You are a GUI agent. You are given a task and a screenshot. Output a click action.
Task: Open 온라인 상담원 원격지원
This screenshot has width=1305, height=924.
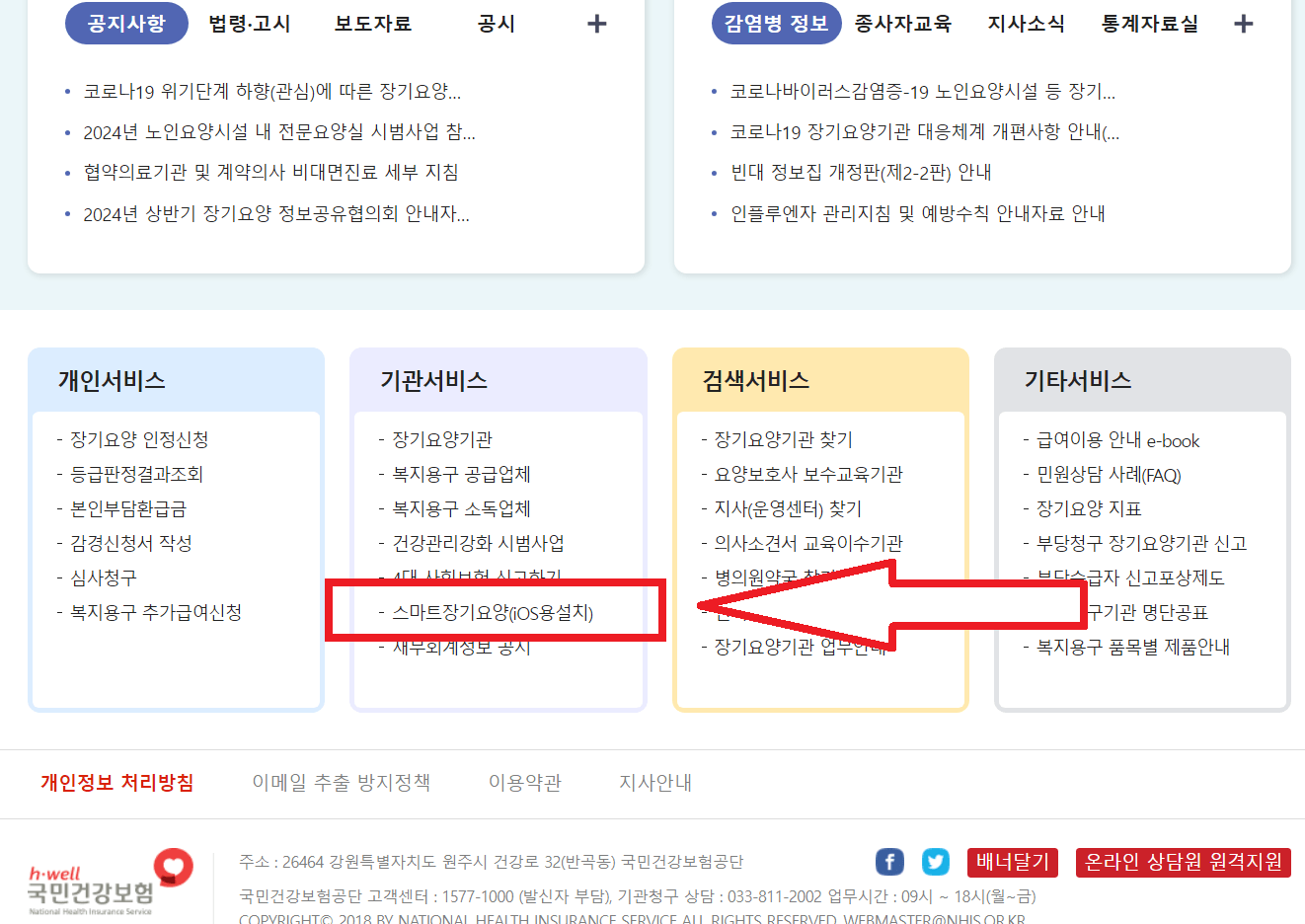point(1183,861)
